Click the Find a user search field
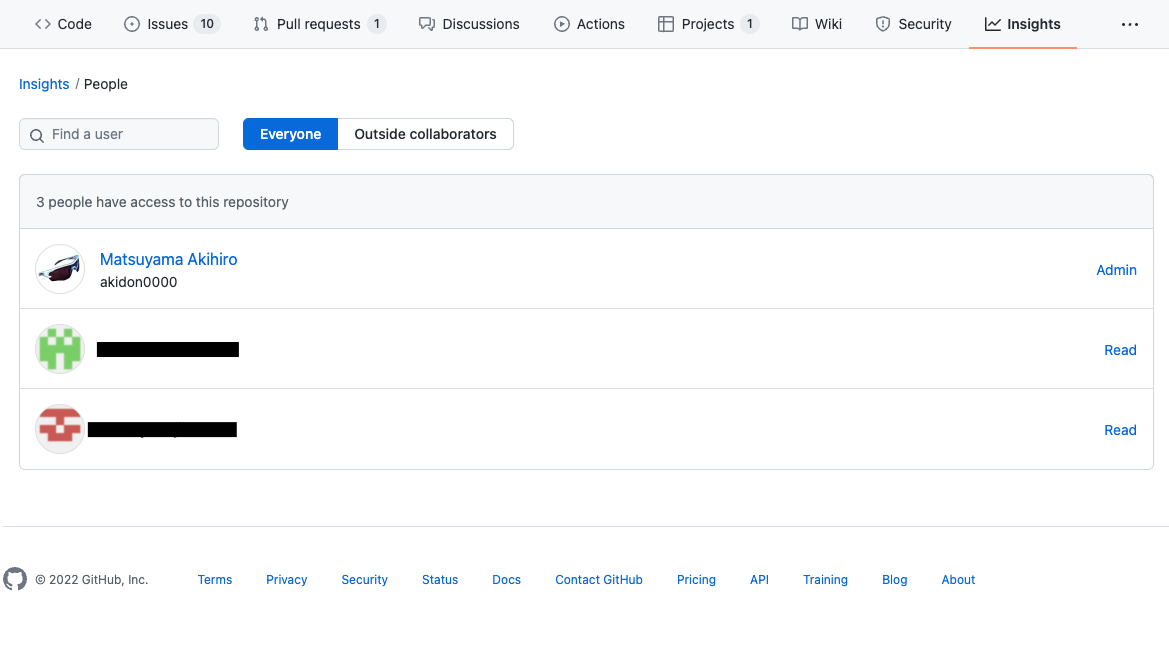Image resolution: width=1169 pixels, height=651 pixels. [x=119, y=134]
